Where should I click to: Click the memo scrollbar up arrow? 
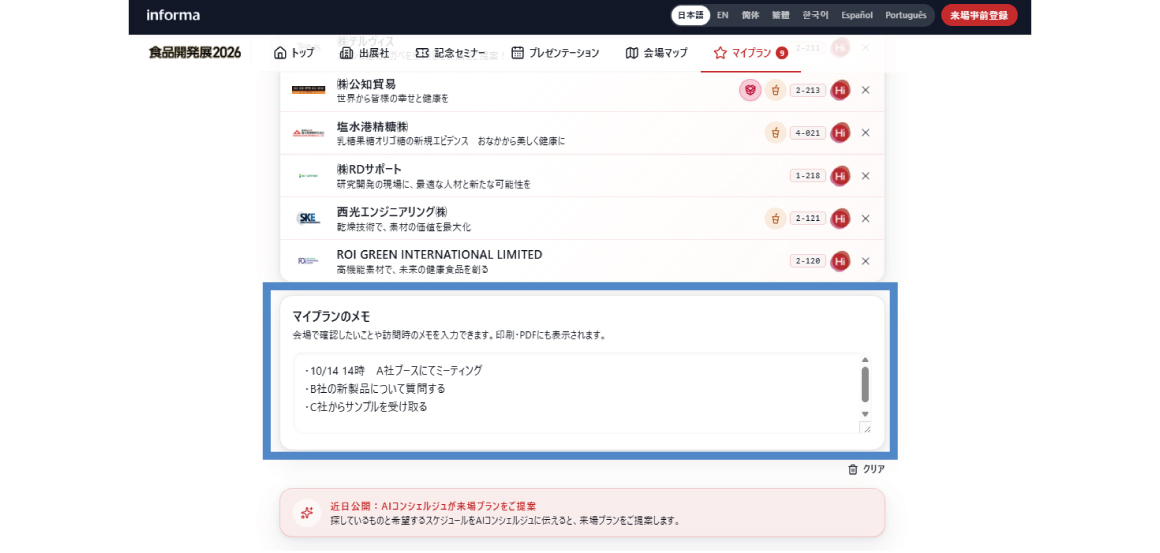[866, 359]
